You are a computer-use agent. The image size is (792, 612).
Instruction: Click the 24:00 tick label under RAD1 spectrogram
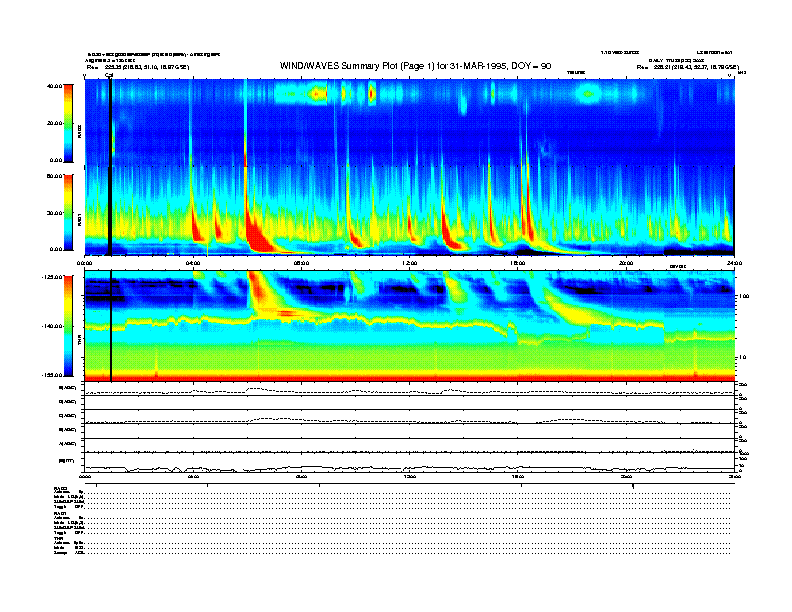pos(734,263)
